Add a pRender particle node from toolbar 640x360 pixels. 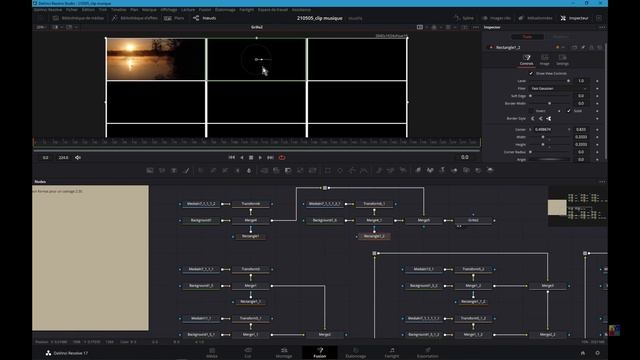point(403,170)
